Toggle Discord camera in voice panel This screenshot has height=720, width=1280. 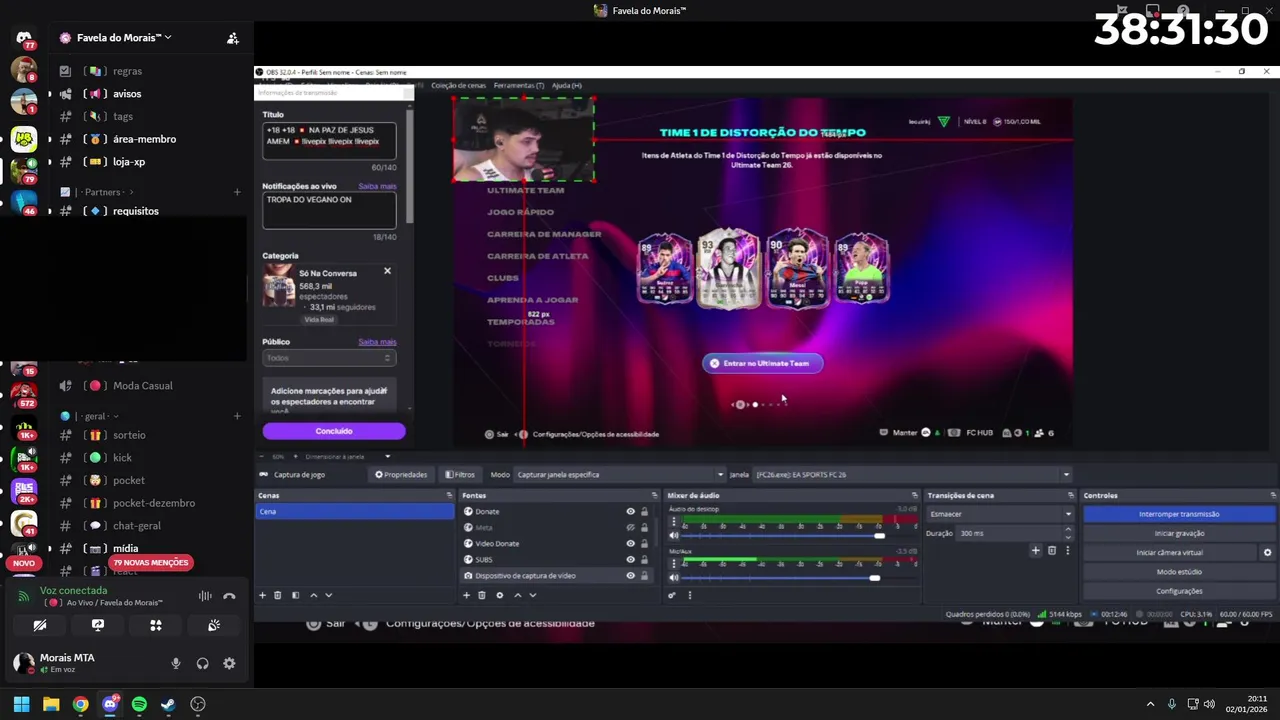(x=40, y=625)
